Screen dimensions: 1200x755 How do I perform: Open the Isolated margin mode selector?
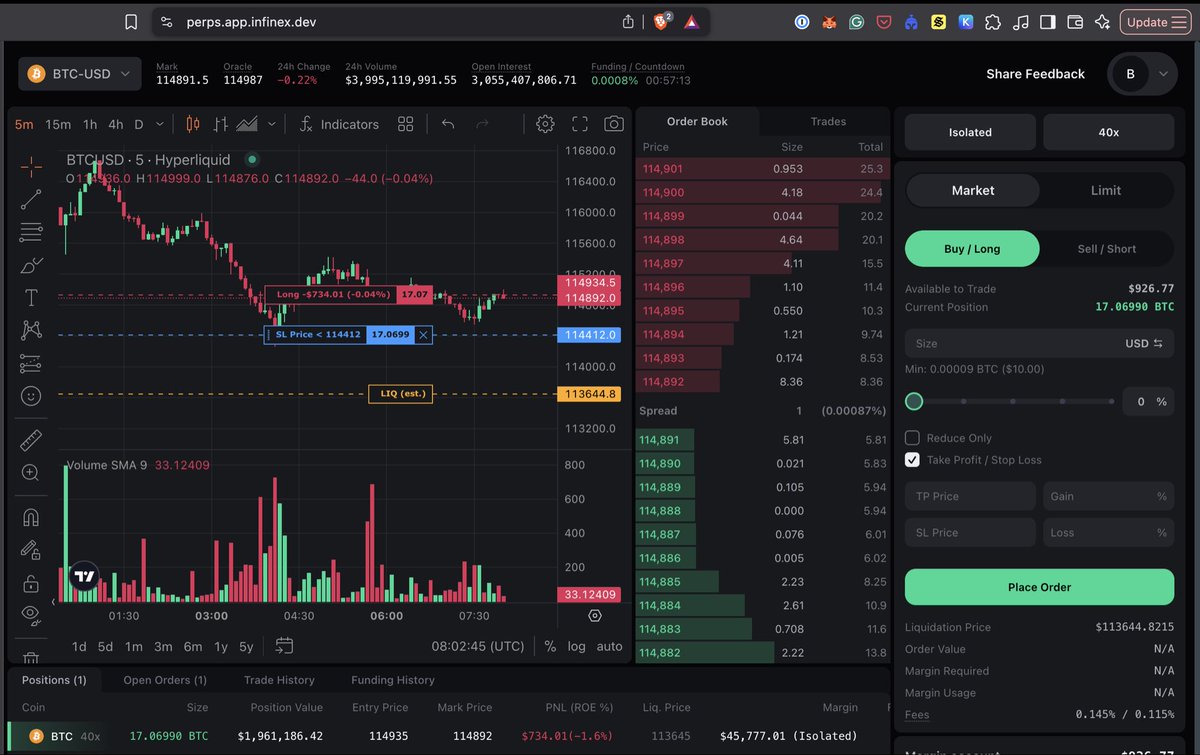(x=970, y=132)
